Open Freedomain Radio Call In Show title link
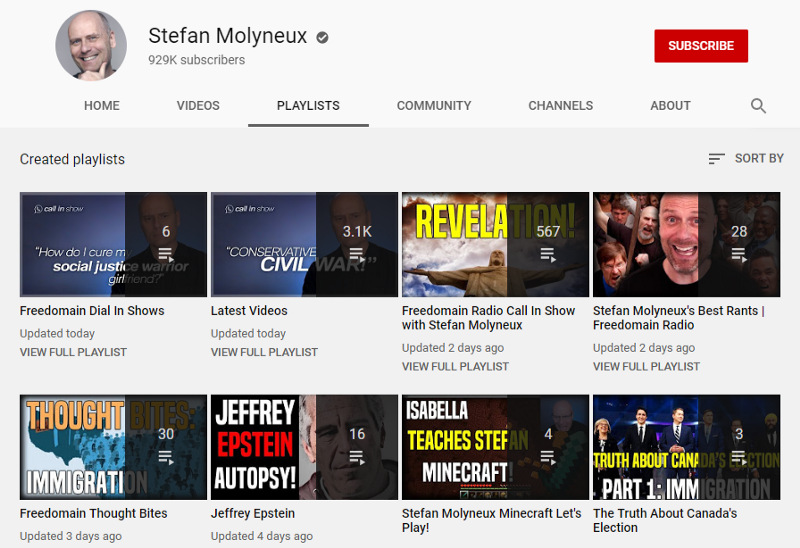 click(x=488, y=318)
